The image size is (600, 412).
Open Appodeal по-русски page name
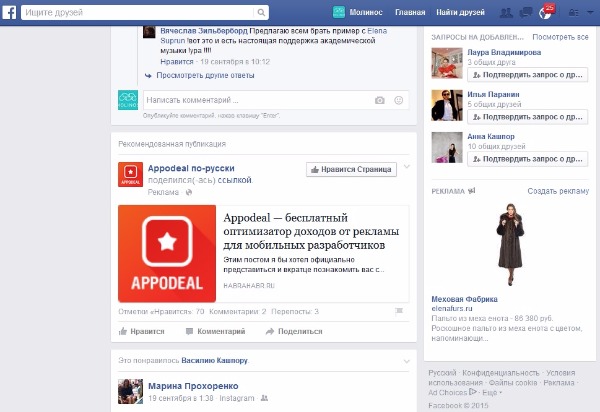coord(191,168)
